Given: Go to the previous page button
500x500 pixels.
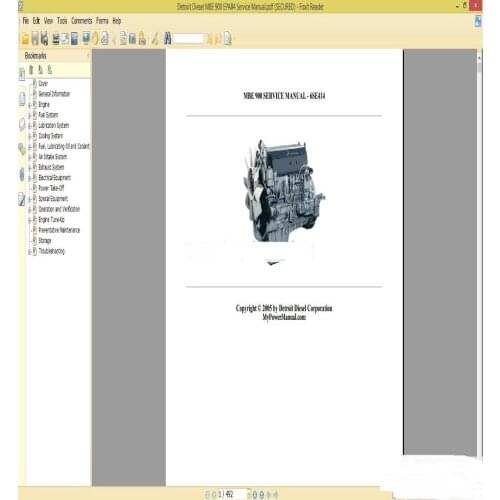Looking at the screenshot, I should 214,495.
